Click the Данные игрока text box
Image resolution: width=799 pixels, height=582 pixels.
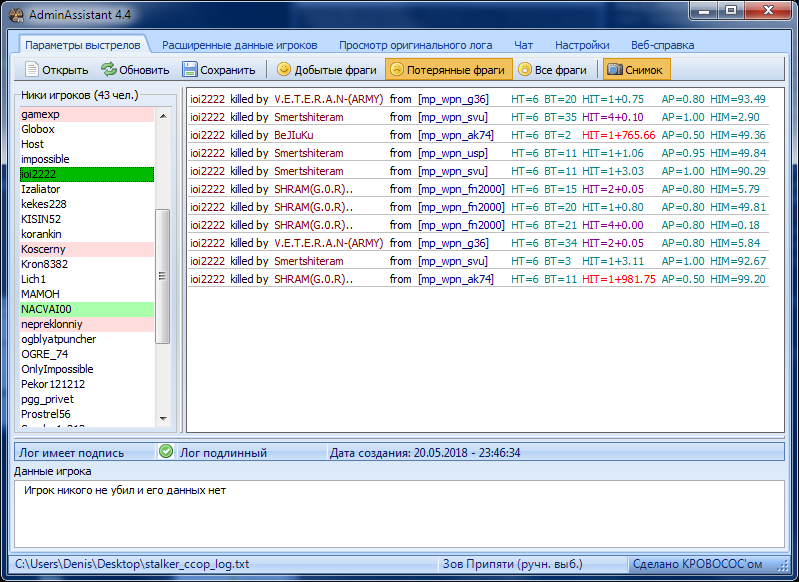coord(399,514)
